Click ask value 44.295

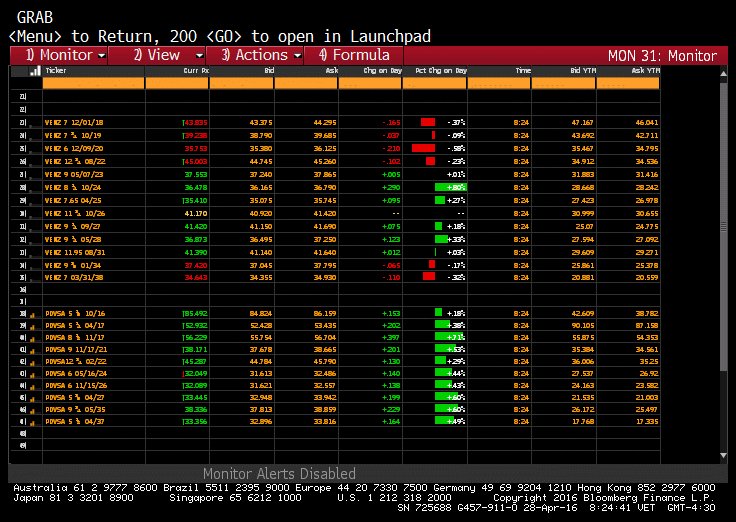pos(325,123)
